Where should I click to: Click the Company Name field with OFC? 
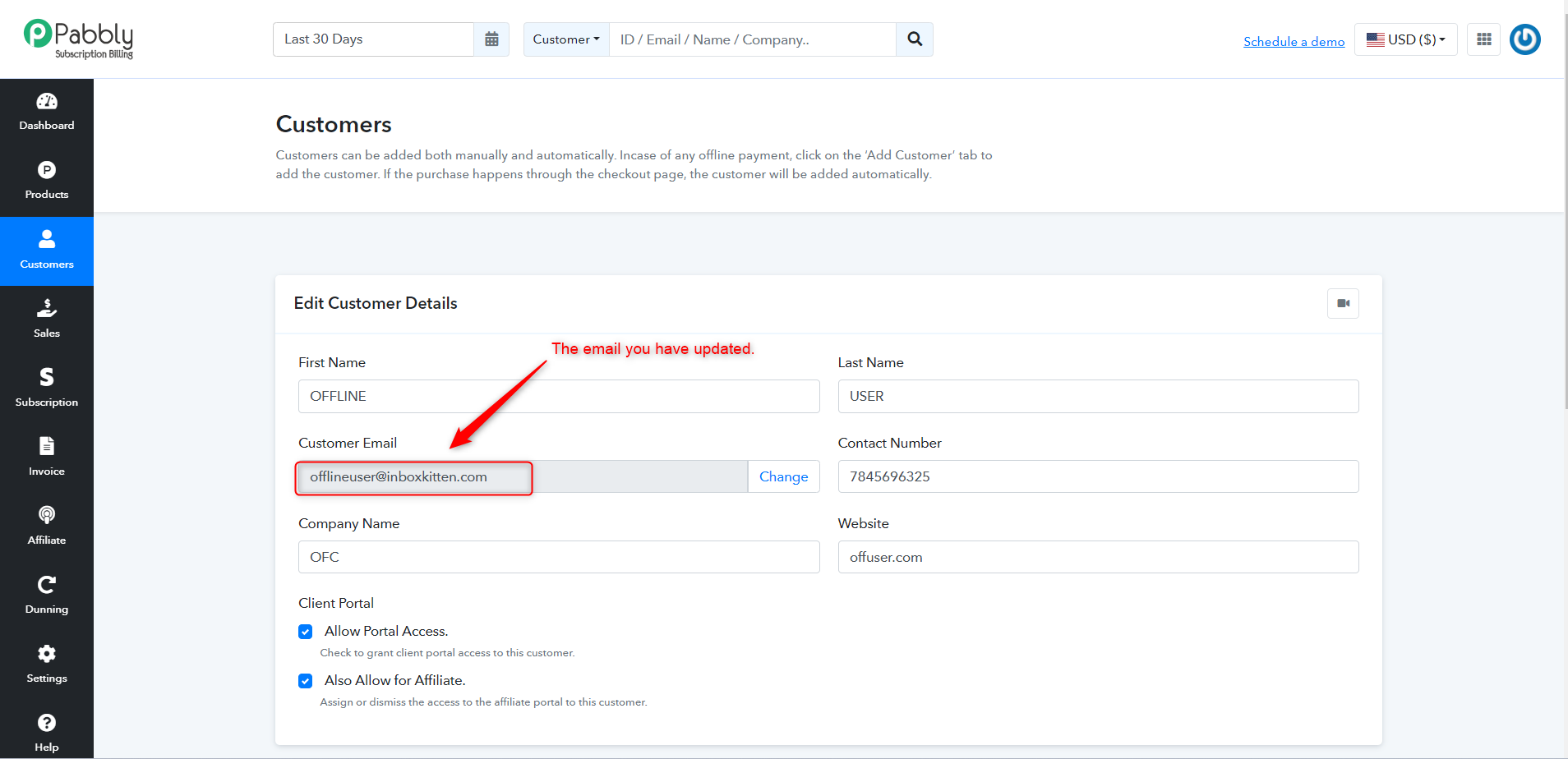pyautogui.click(x=559, y=557)
